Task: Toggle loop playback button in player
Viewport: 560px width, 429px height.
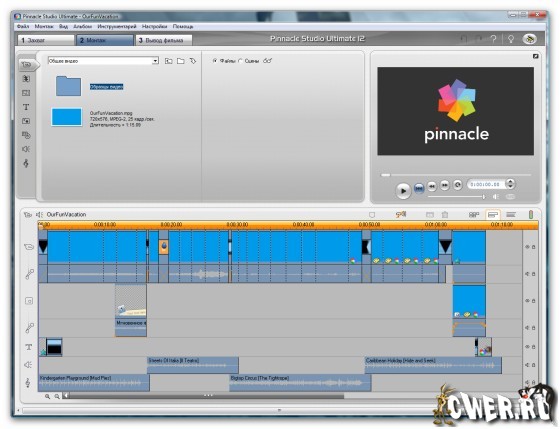Action: tap(458, 185)
